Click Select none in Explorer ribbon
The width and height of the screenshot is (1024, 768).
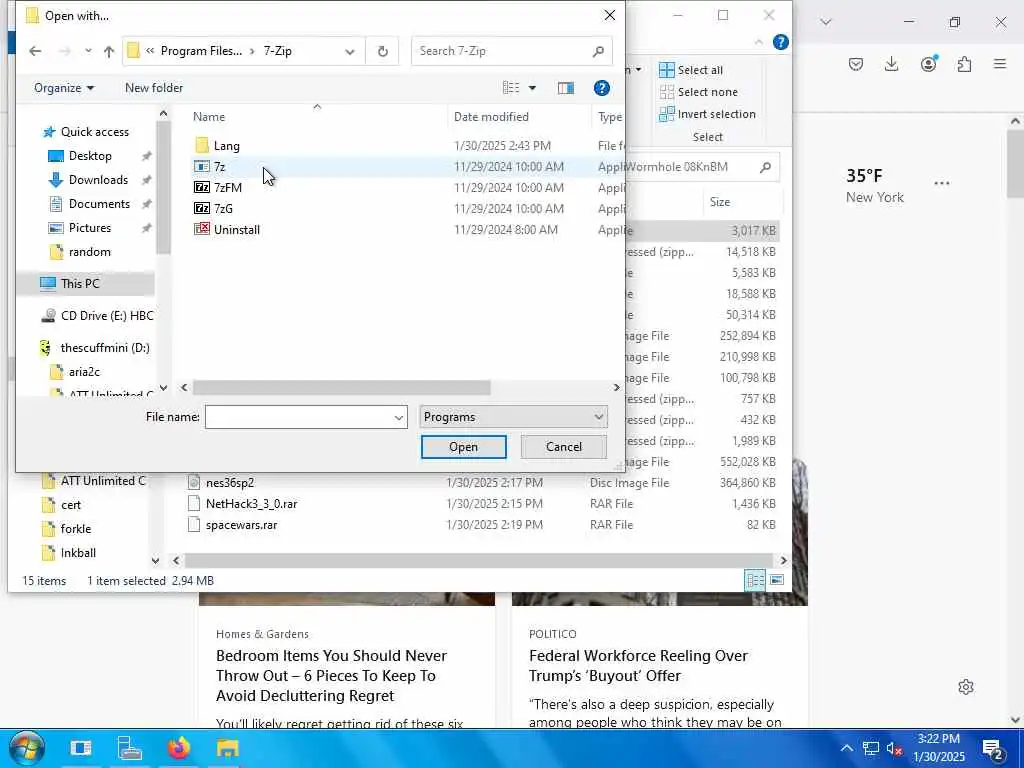coord(698,92)
